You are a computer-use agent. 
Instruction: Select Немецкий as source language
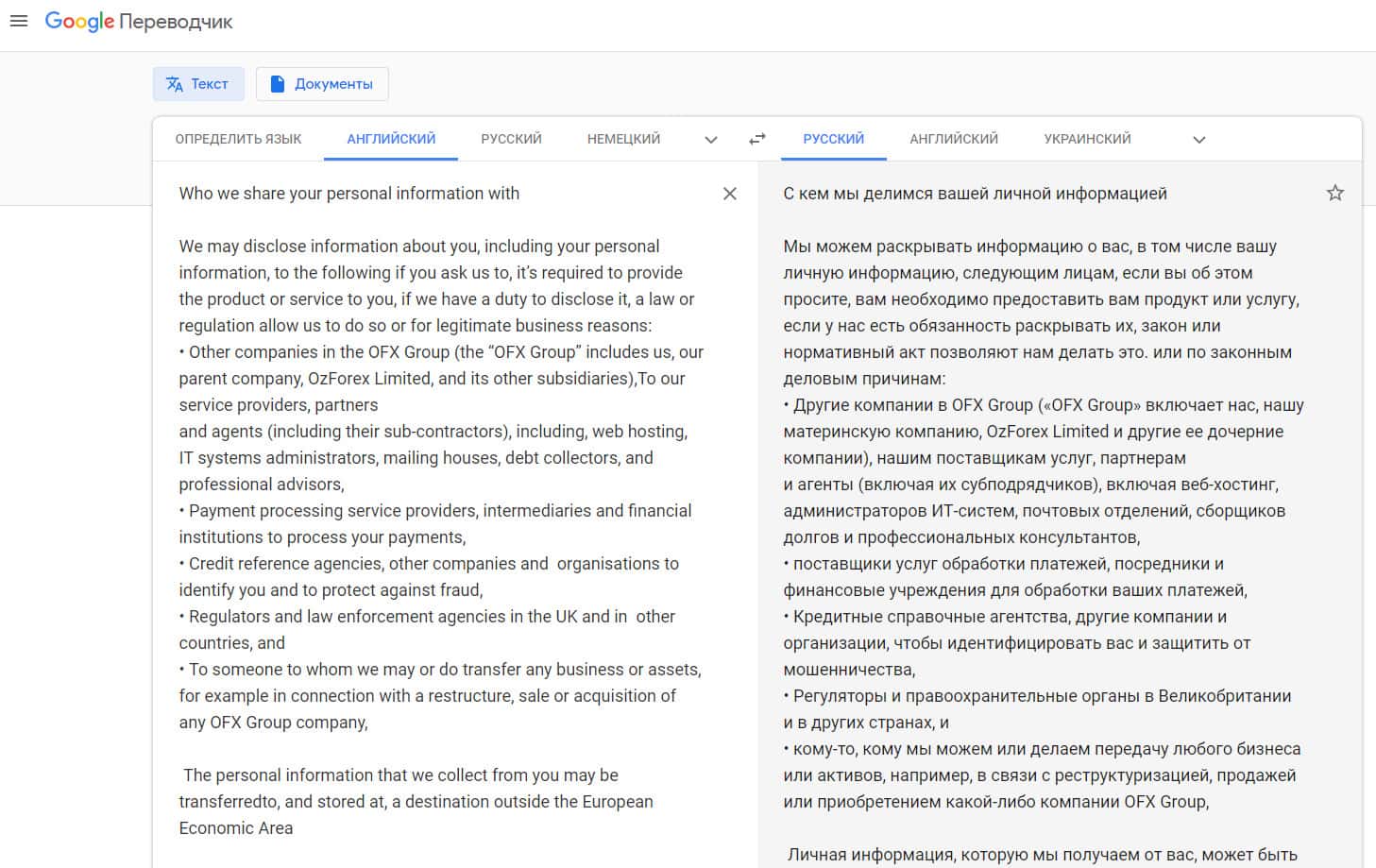623,139
